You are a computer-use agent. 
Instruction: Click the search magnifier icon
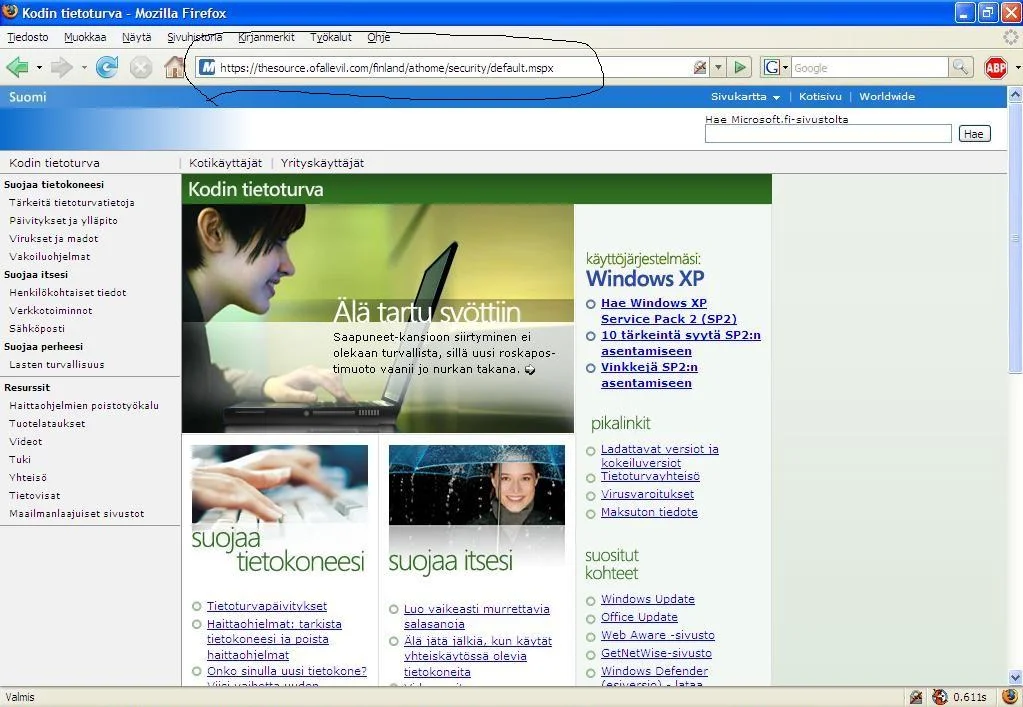click(960, 67)
